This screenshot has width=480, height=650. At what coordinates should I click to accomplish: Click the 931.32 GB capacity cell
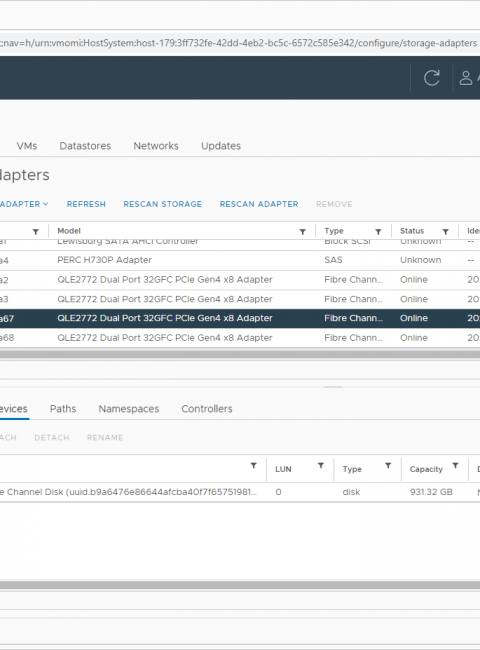(431, 492)
